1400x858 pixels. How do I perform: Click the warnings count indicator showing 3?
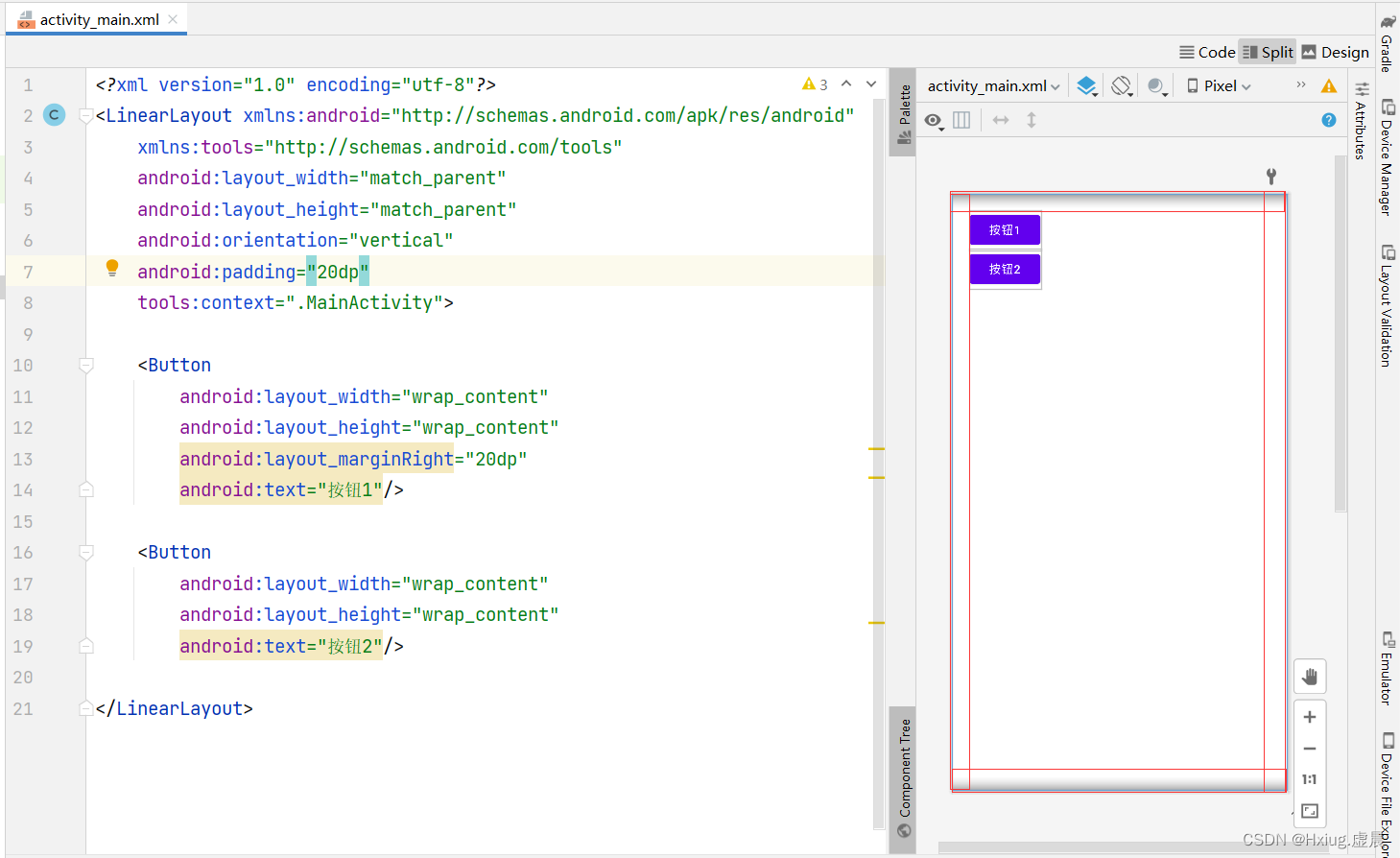(815, 84)
